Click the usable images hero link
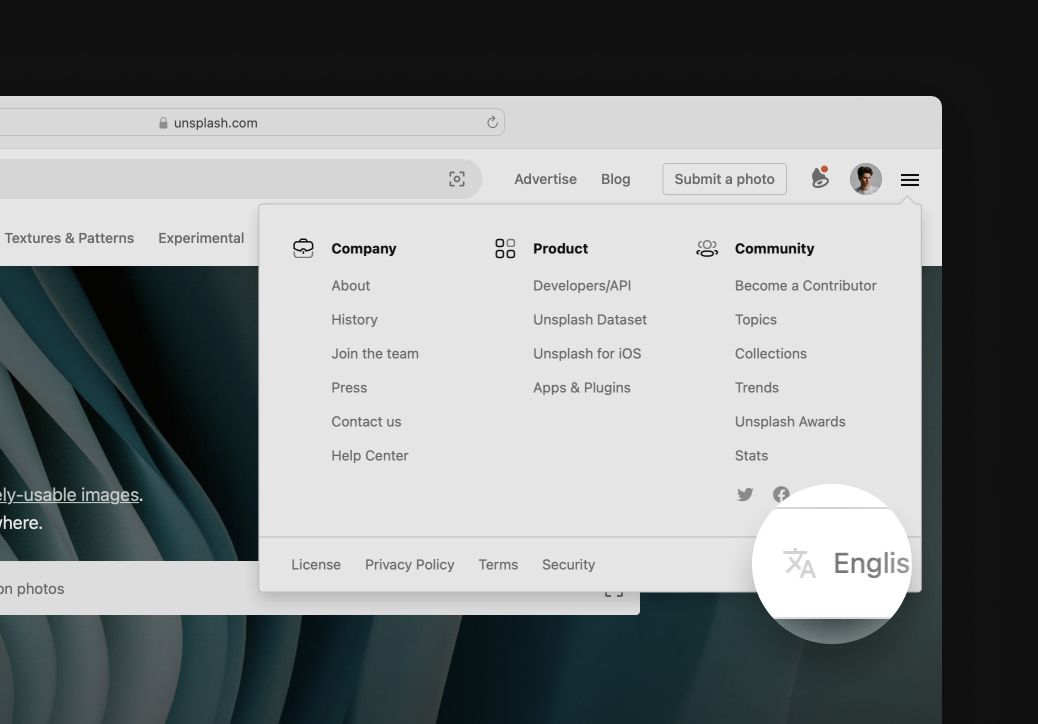 point(70,495)
